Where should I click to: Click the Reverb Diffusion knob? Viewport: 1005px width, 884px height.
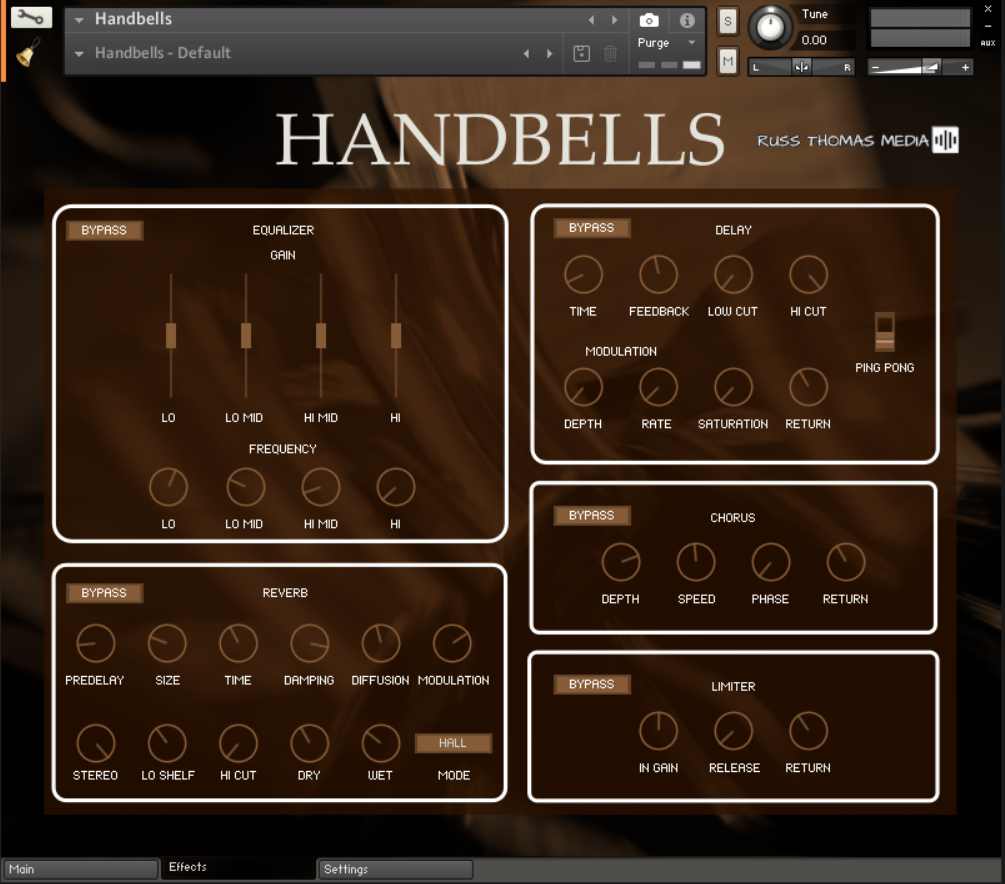[x=381, y=643]
